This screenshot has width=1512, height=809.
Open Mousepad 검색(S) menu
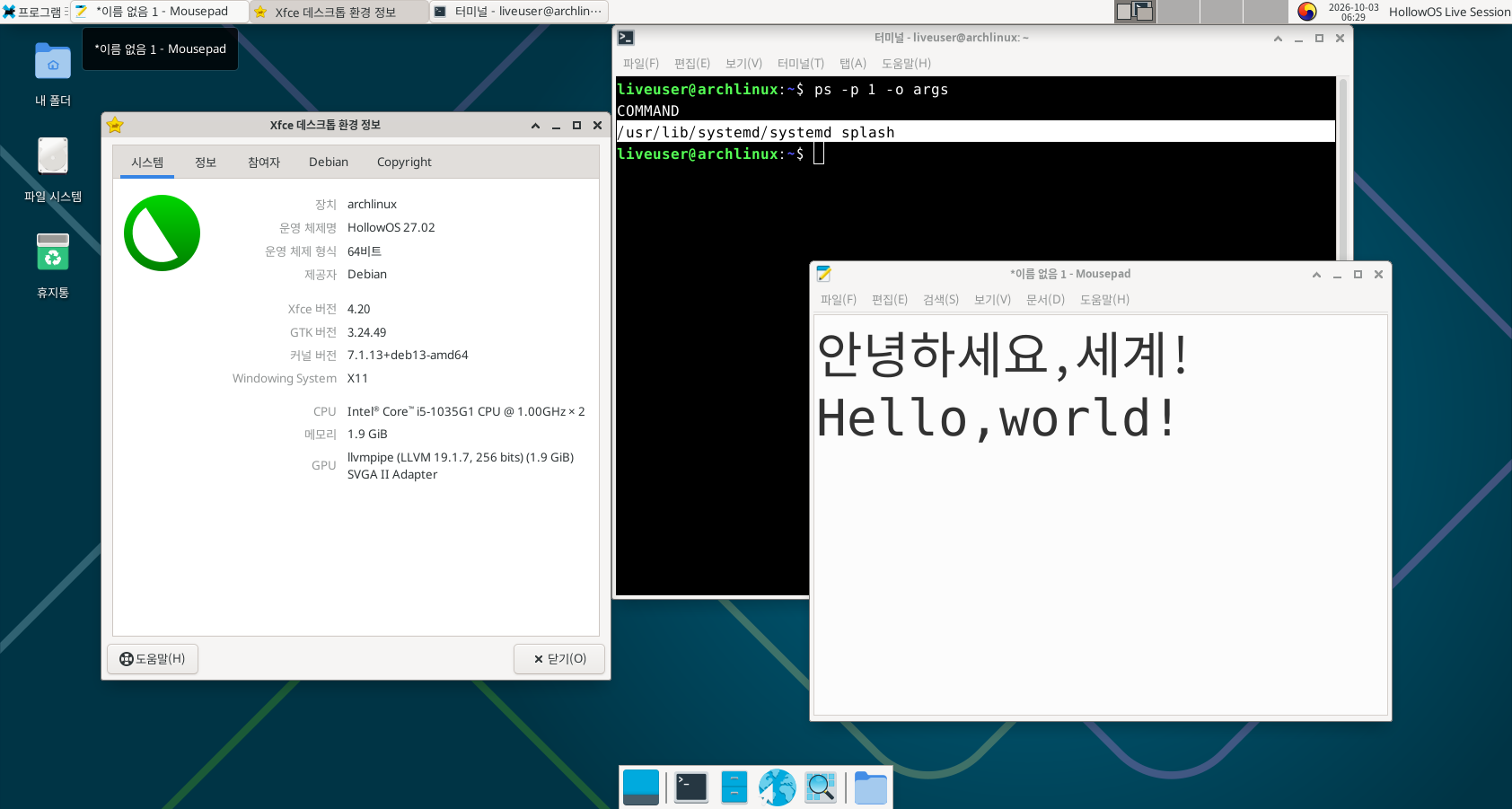(x=941, y=300)
